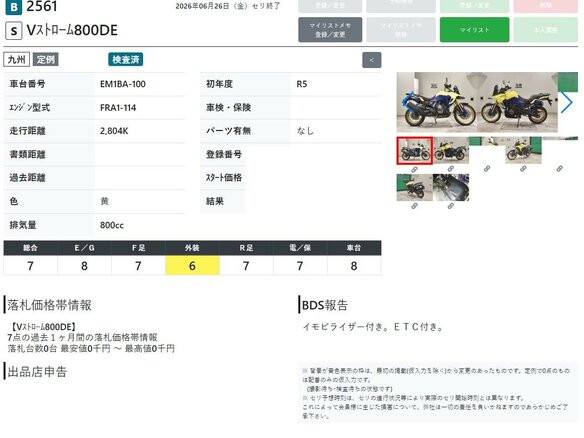Click 出品店申告 section heading
584x438 pixels.
tap(37, 371)
